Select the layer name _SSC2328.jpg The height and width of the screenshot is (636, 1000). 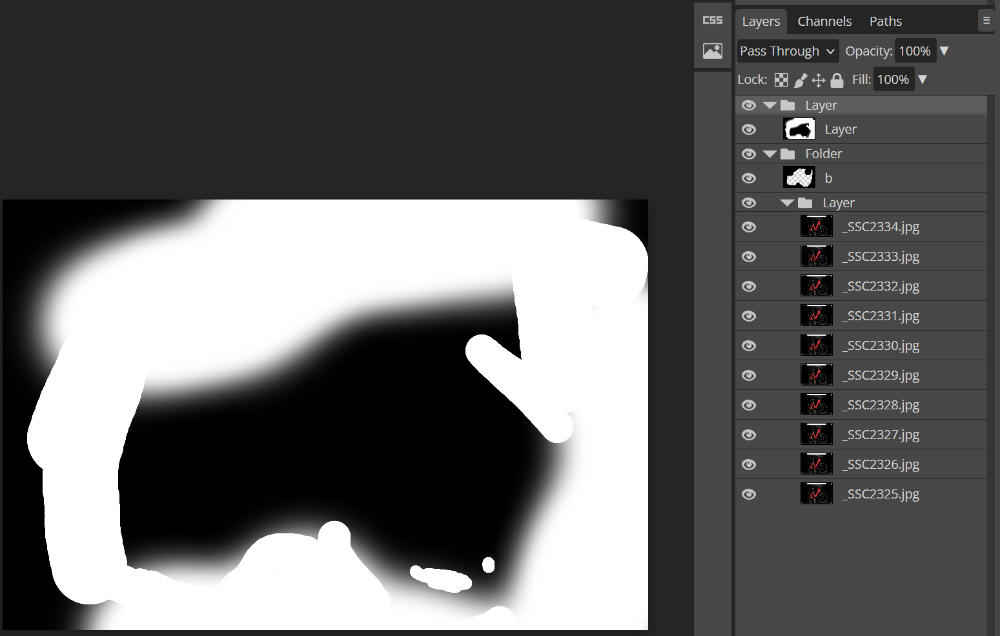point(881,405)
